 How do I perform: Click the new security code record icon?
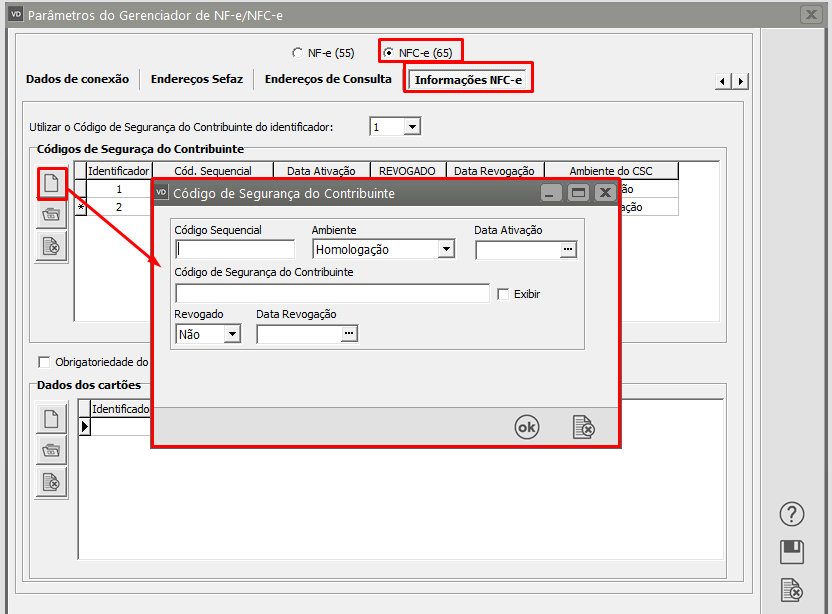(51, 183)
